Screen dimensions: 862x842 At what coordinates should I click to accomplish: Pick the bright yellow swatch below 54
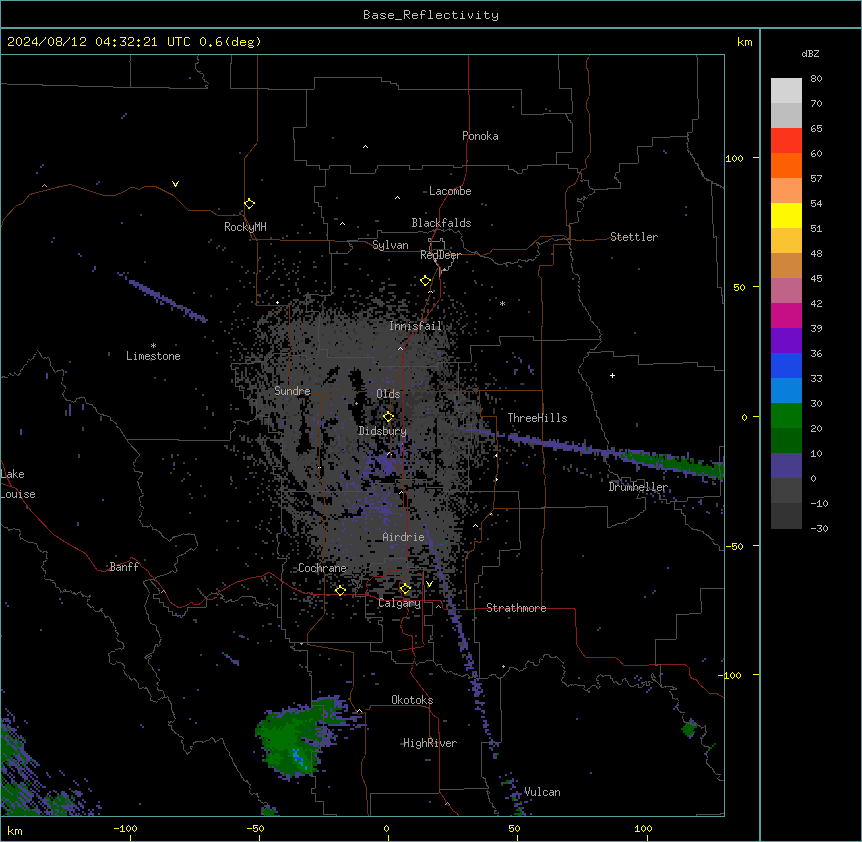[786, 215]
